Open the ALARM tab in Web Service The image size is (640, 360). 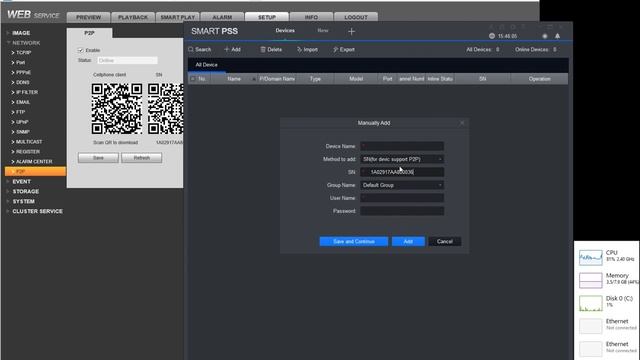click(x=222, y=17)
